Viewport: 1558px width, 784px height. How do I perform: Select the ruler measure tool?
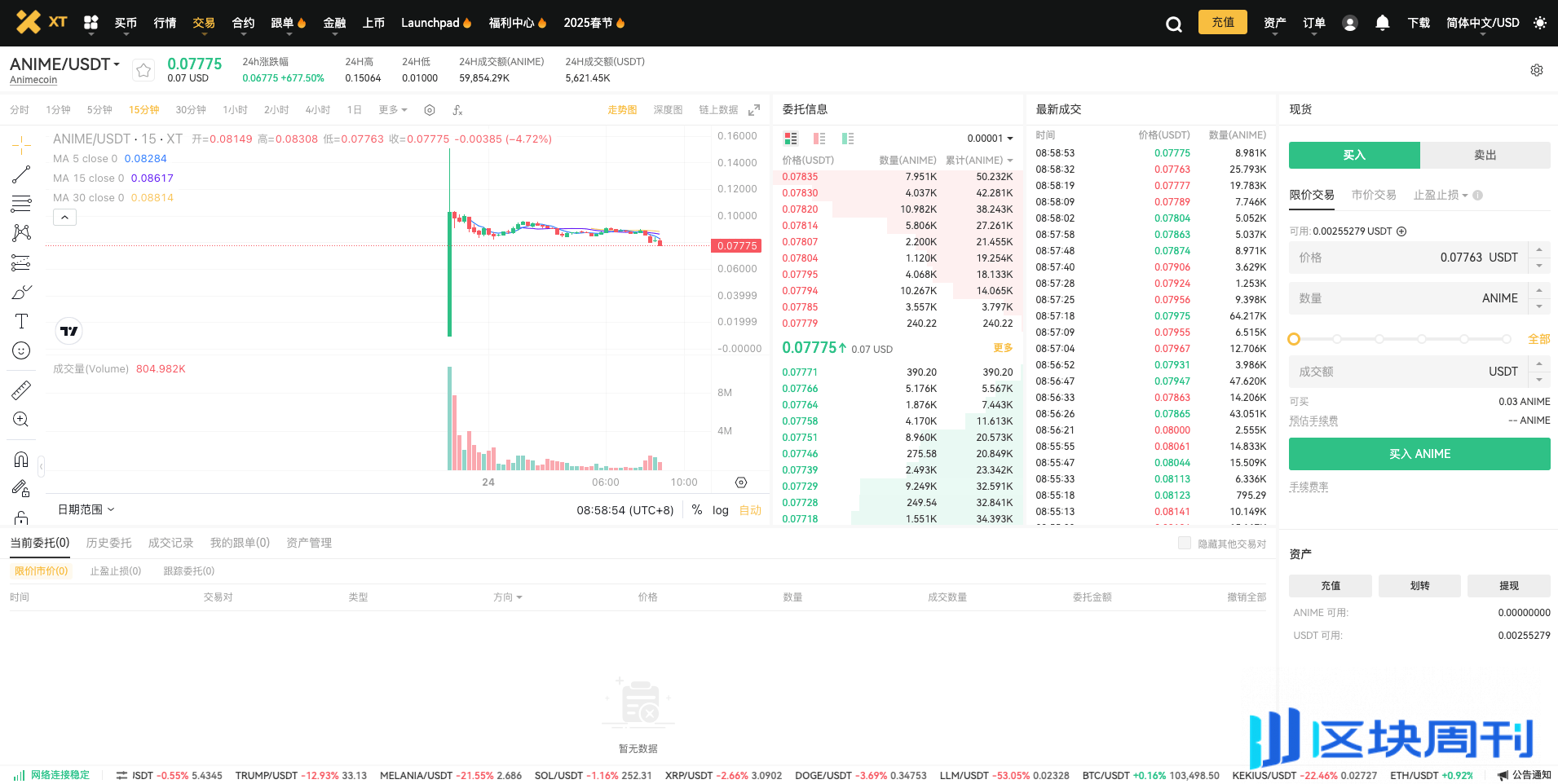coord(21,390)
